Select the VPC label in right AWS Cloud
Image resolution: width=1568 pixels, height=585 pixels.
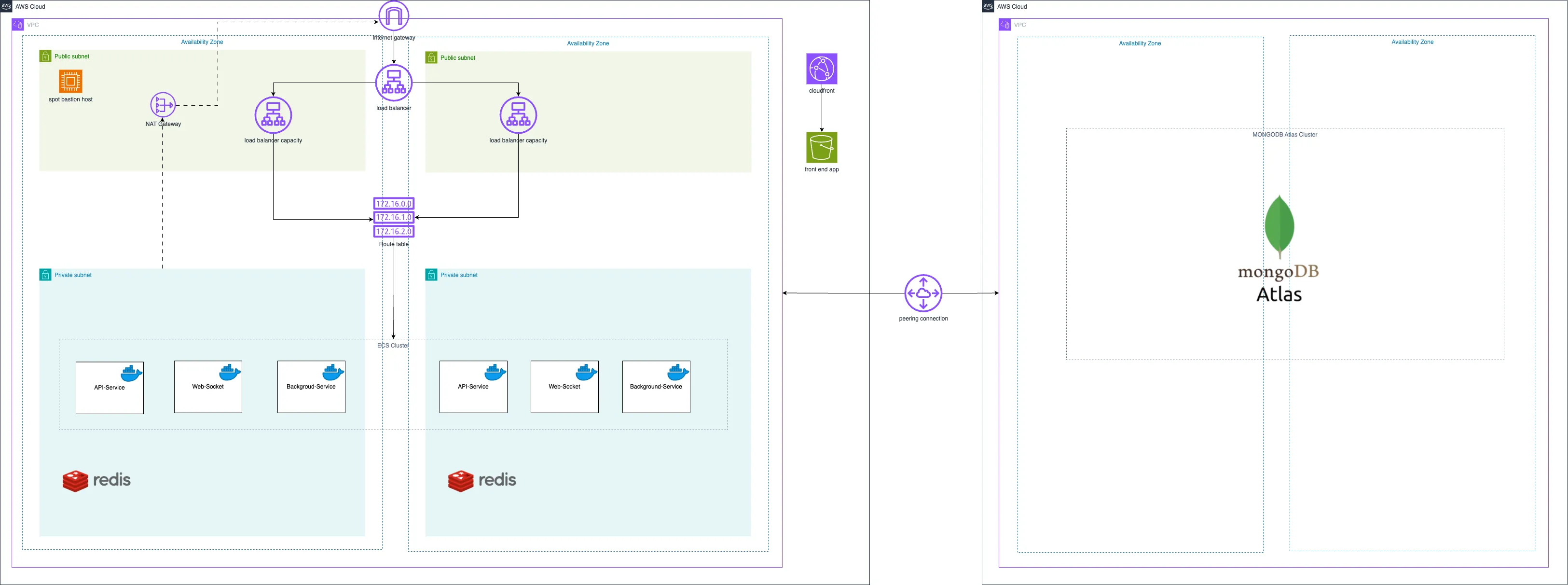coord(1019,25)
